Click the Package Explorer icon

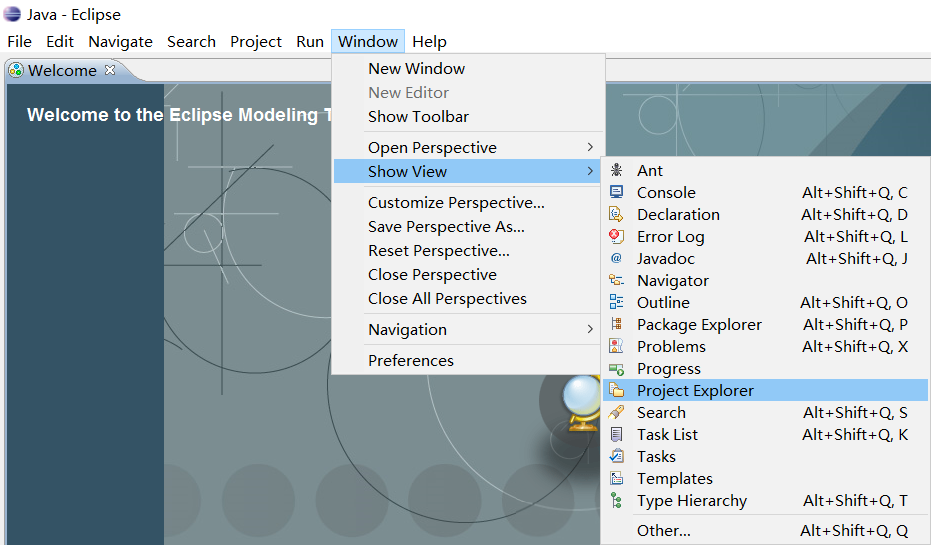tap(616, 324)
